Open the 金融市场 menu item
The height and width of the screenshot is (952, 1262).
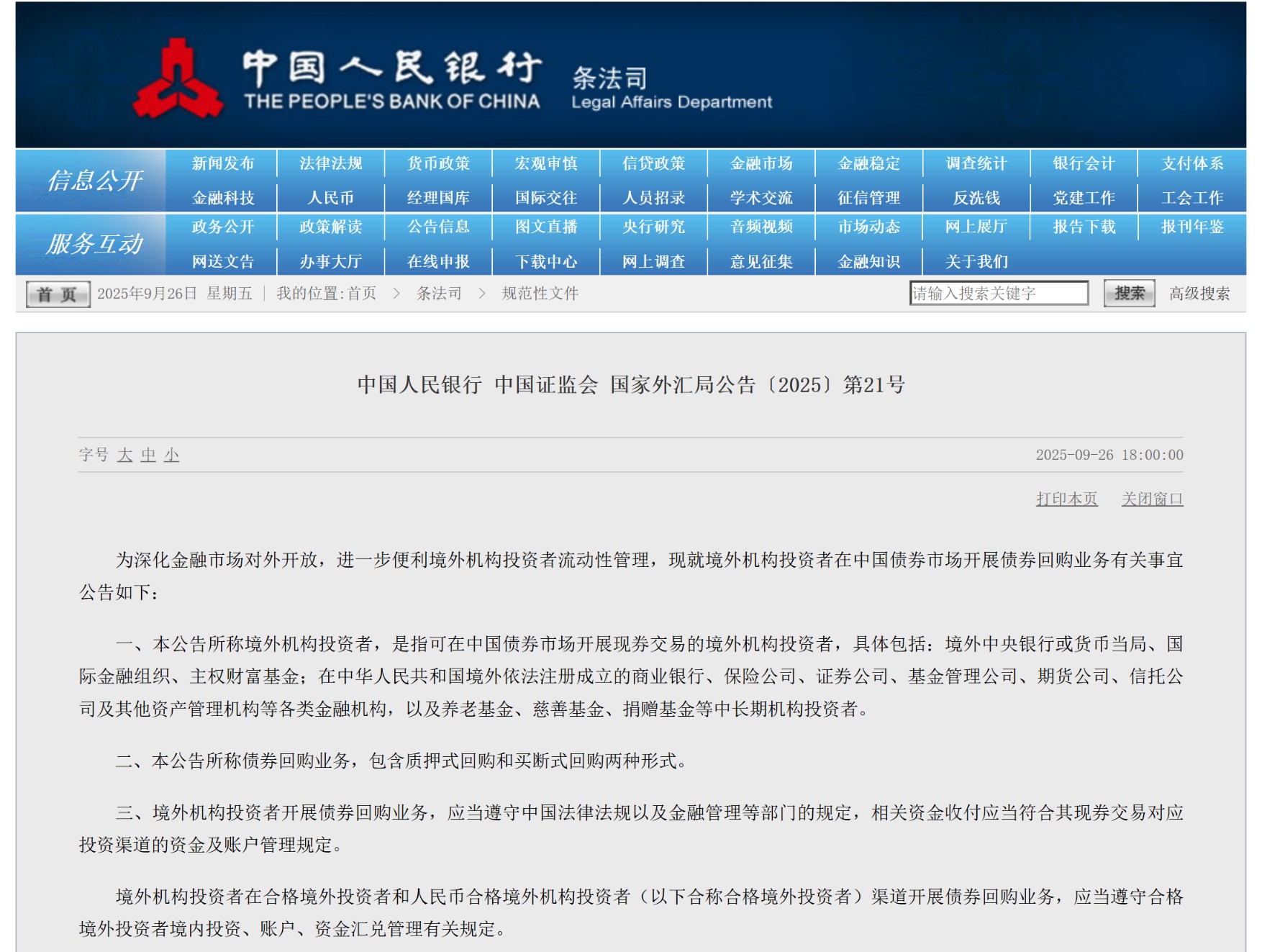pos(761,163)
